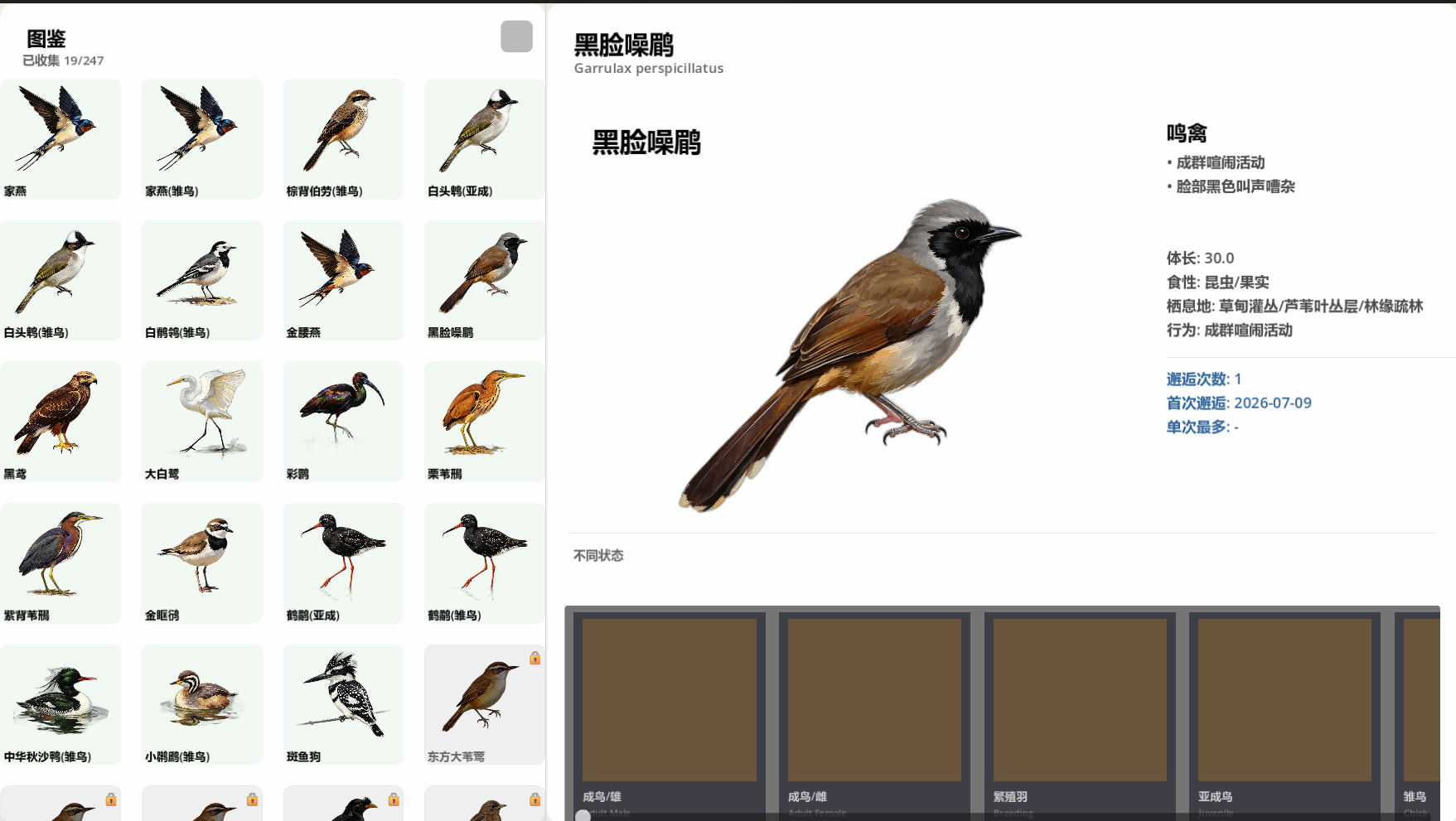This screenshot has width=1456, height=821.
Task: Click the 行为: 成群喧闹活动 line
Action: click(1229, 330)
